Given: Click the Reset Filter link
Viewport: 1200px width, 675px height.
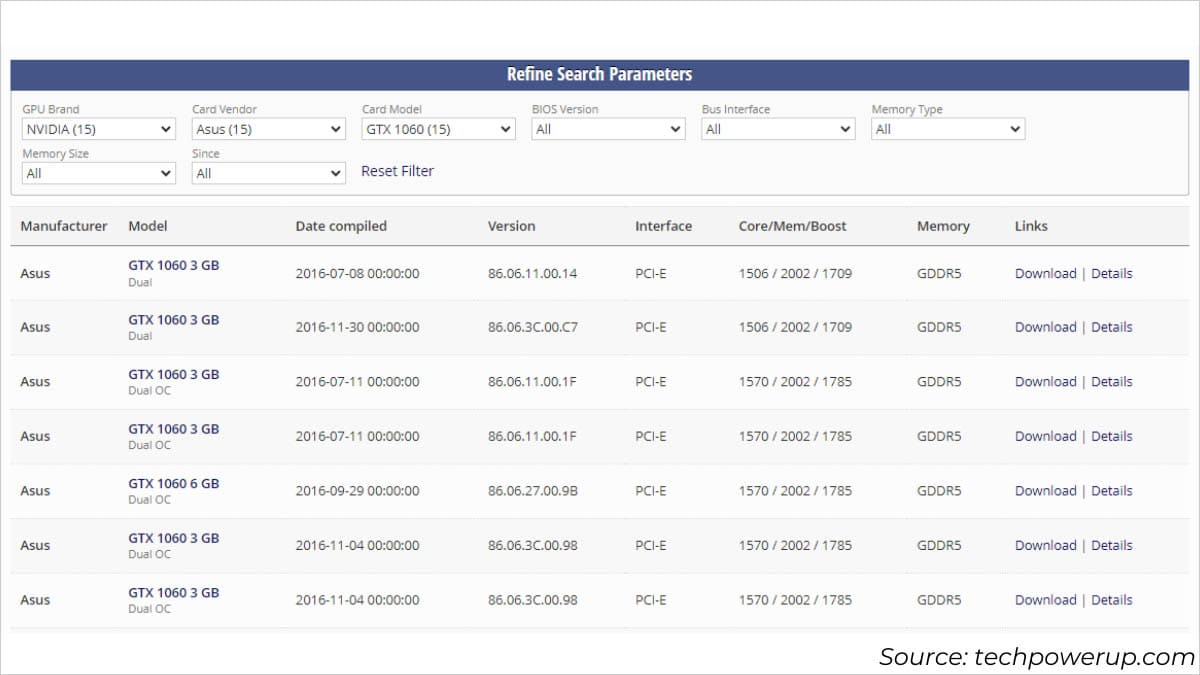Looking at the screenshot, I should tap(397, 171).
